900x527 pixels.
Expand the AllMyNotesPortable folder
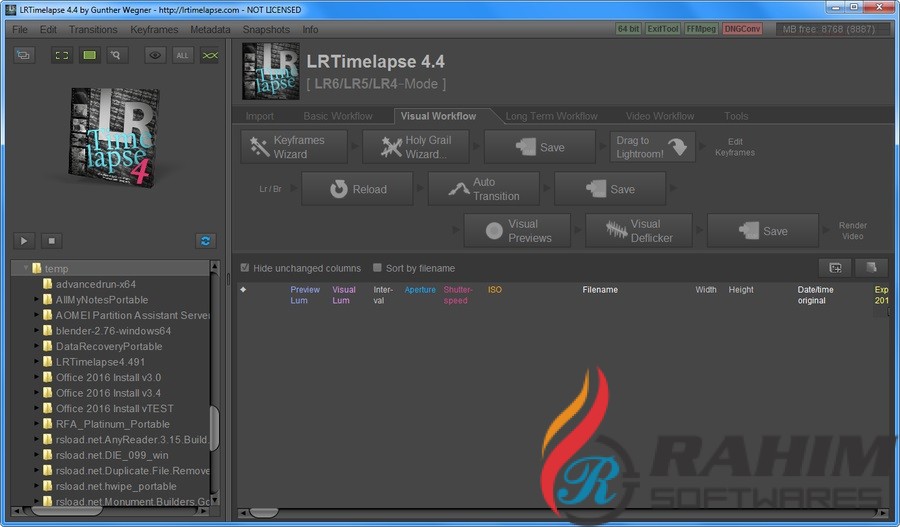coord(36,299)
